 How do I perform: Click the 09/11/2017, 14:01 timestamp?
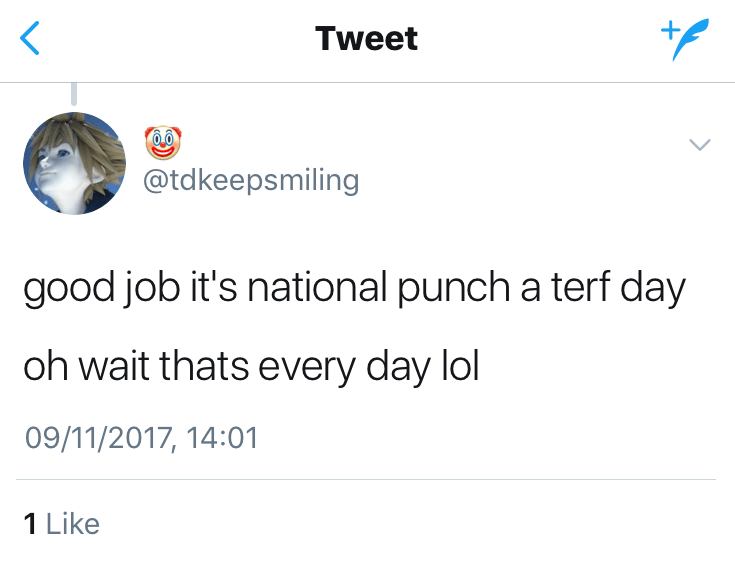pos(140,438)
